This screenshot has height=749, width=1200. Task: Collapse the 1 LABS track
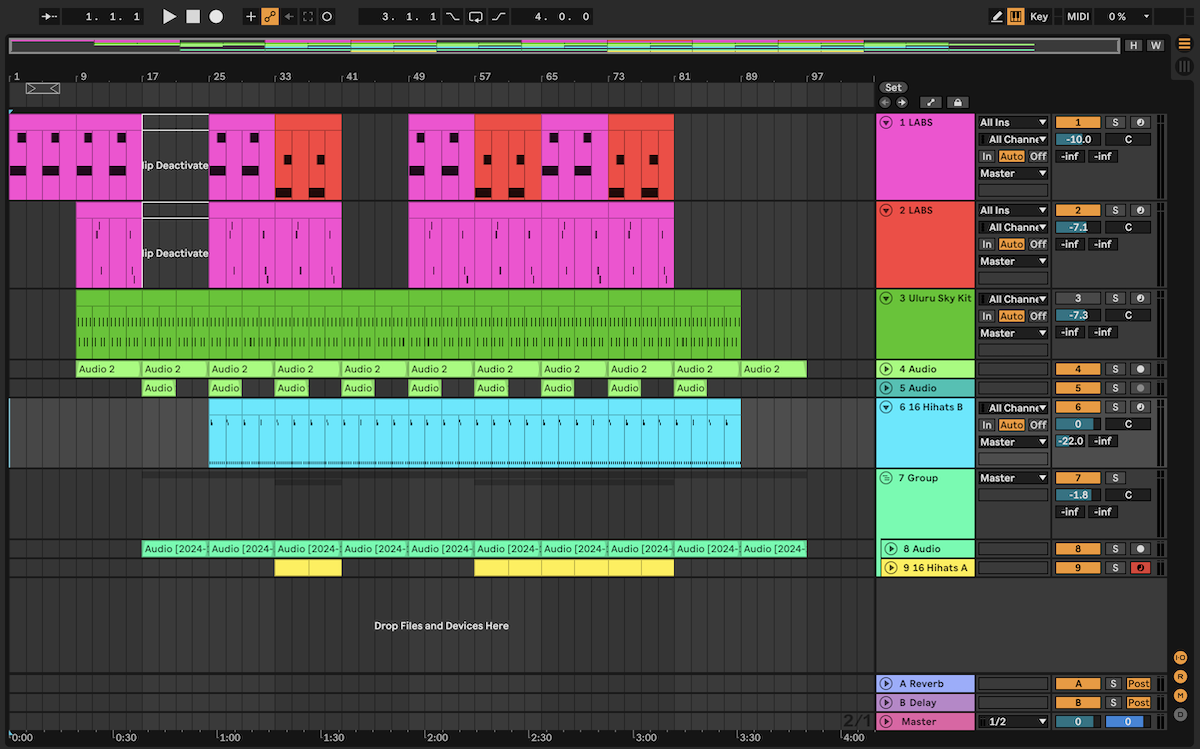[x=886, y=123]
